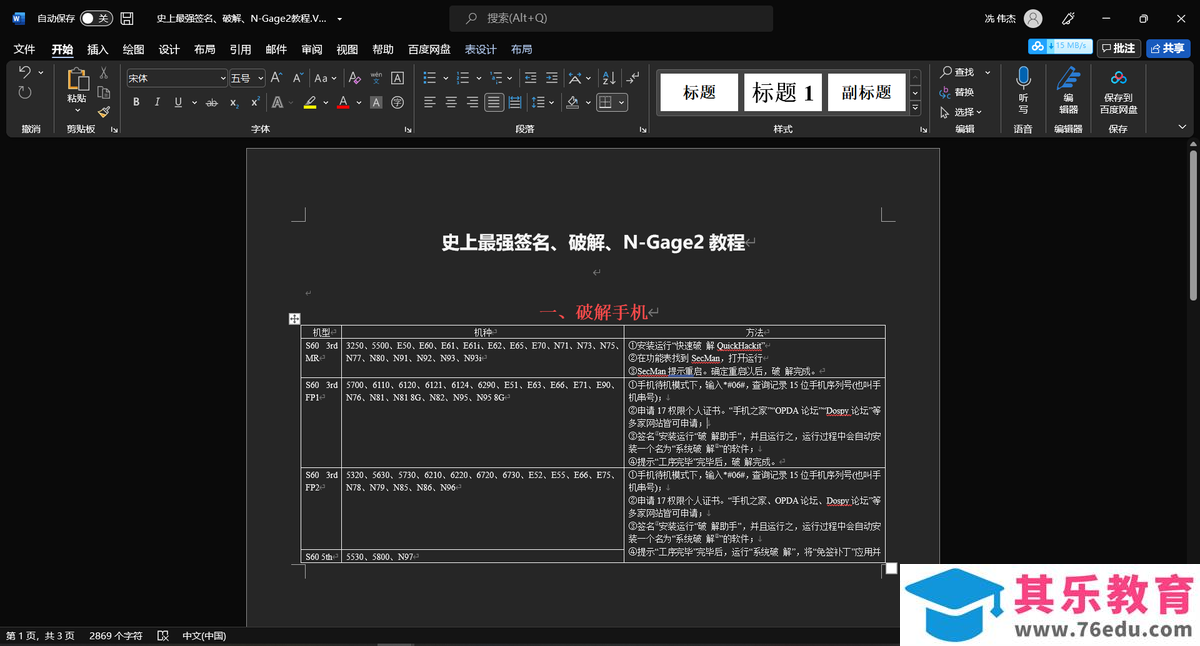Click the Undo arrow icon
1200x646 pixels.
click(25, 73)
